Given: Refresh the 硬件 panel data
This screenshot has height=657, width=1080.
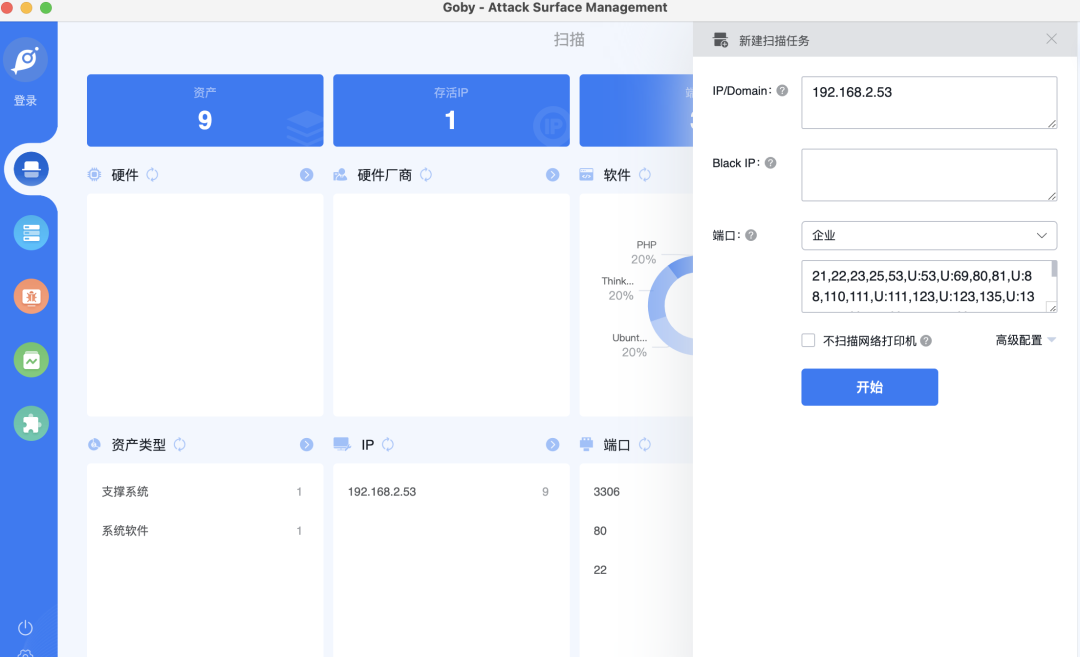Looking at the screenshot, I should click(151, 174).
